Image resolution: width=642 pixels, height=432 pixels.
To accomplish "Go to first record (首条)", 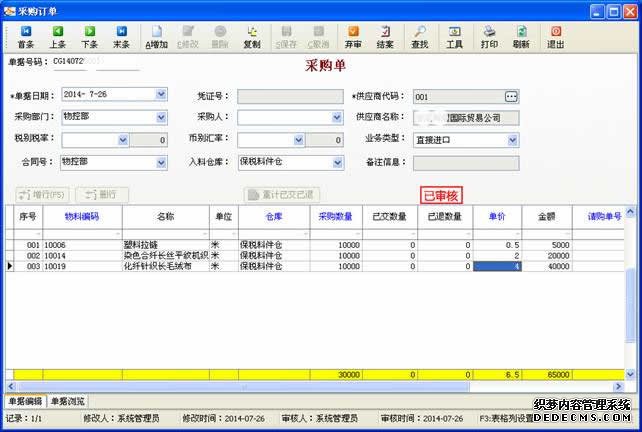I will (x=25, y=37).
